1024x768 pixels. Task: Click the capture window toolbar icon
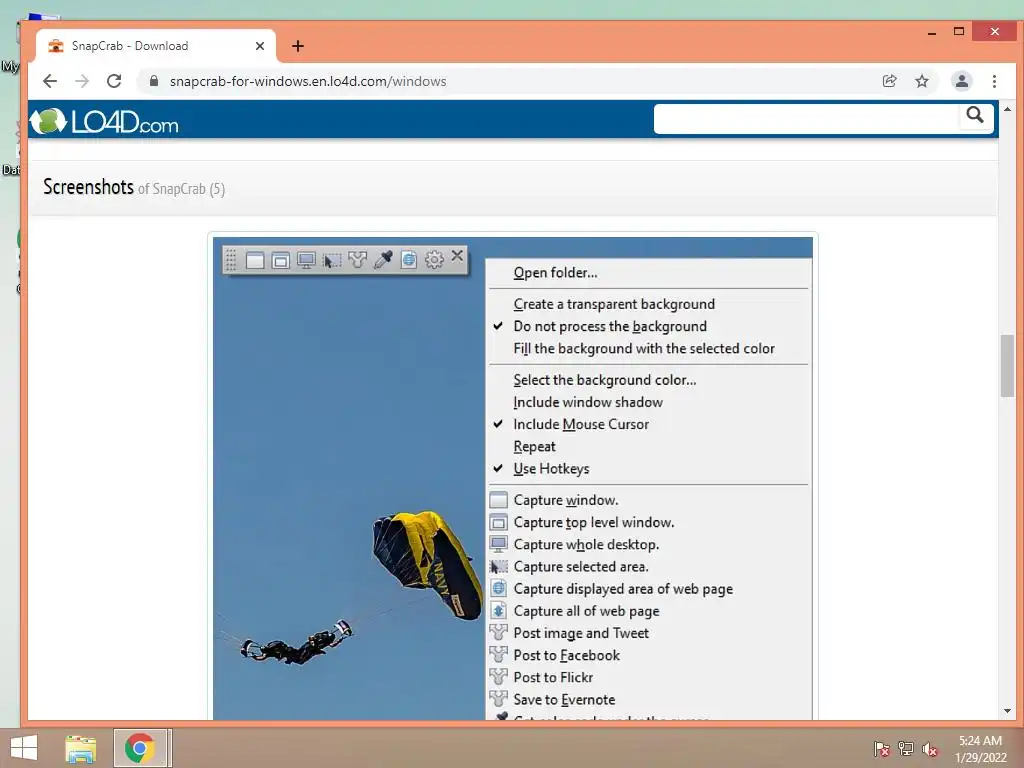coord(255,260)
